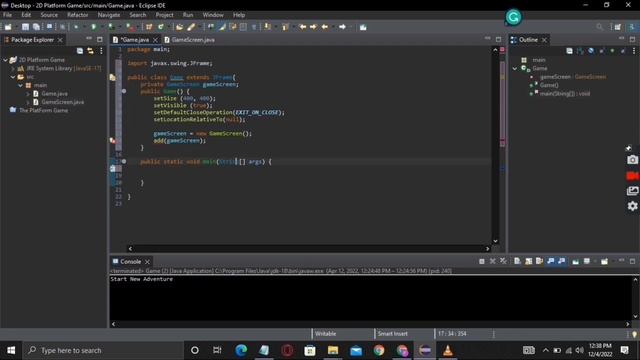
Task: Open Outline view menu (three dots)
Action: pos(634,51)
